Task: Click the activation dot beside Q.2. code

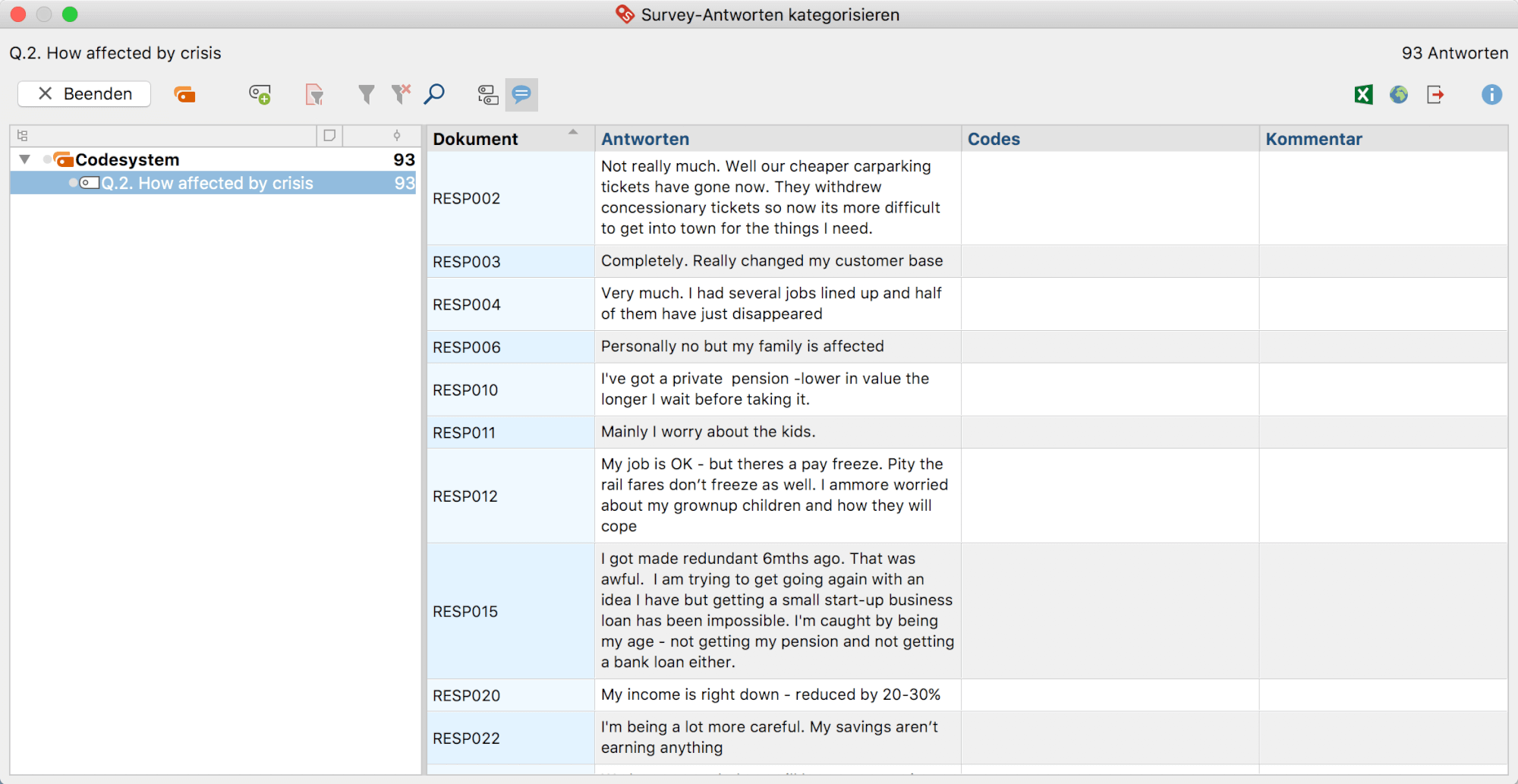Action: 74,183
